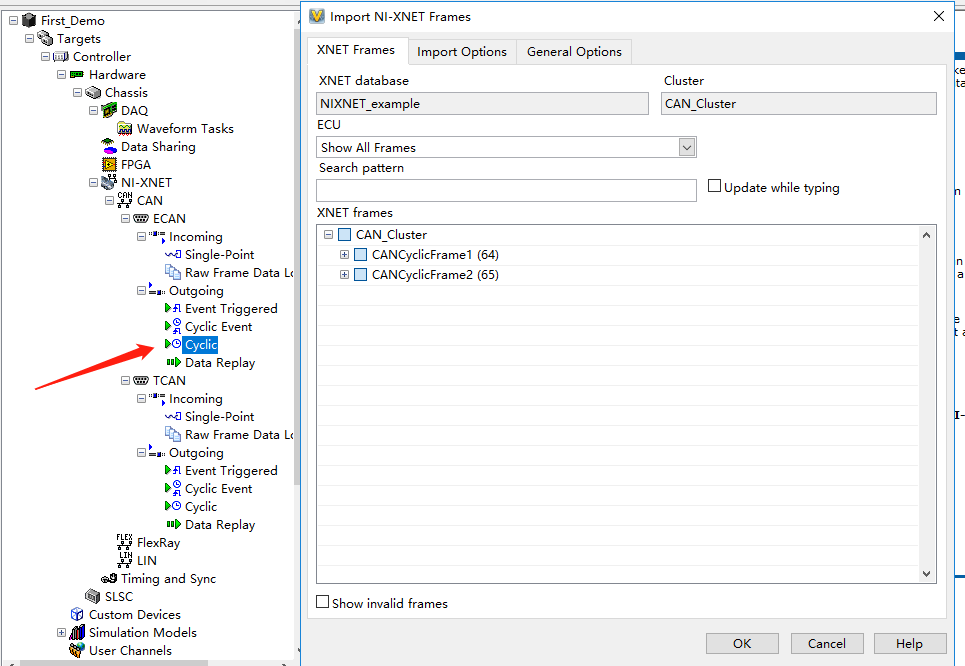Check CANCyclicFrame2 (65) checkbox
The image size is (965, 666).
point(361,275)
